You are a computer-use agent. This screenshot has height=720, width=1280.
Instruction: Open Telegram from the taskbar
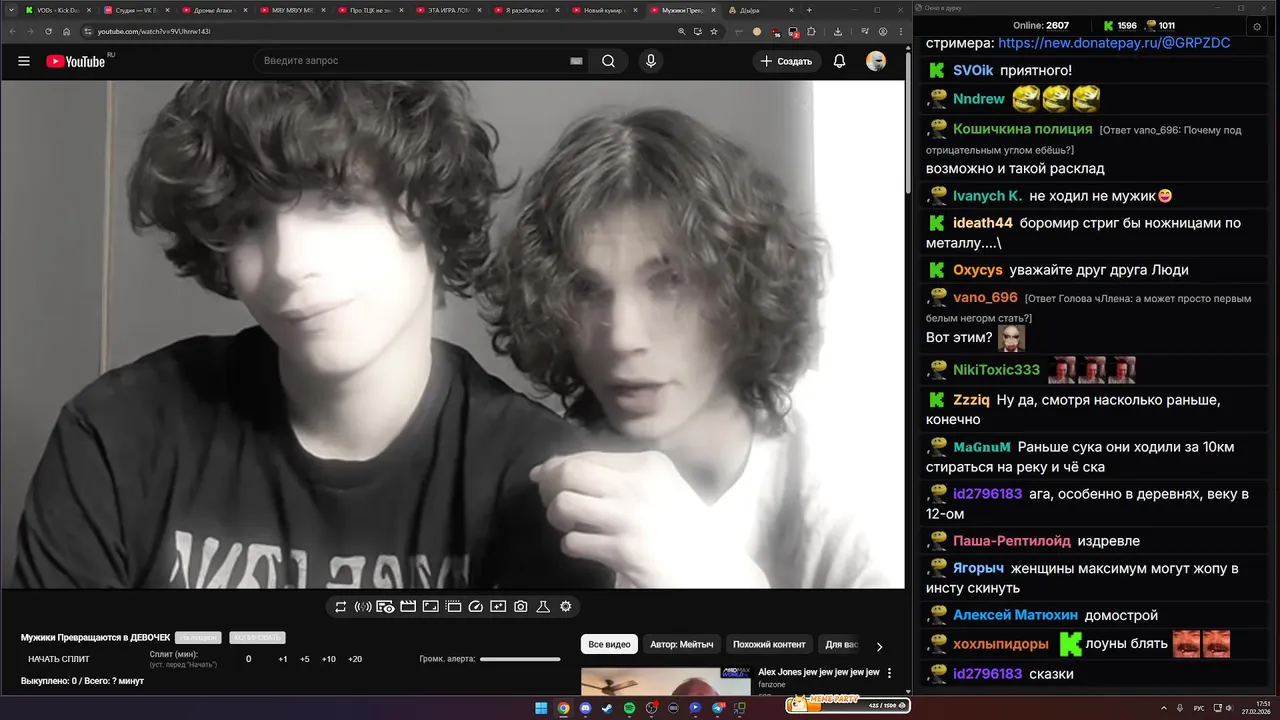[718, 708]
